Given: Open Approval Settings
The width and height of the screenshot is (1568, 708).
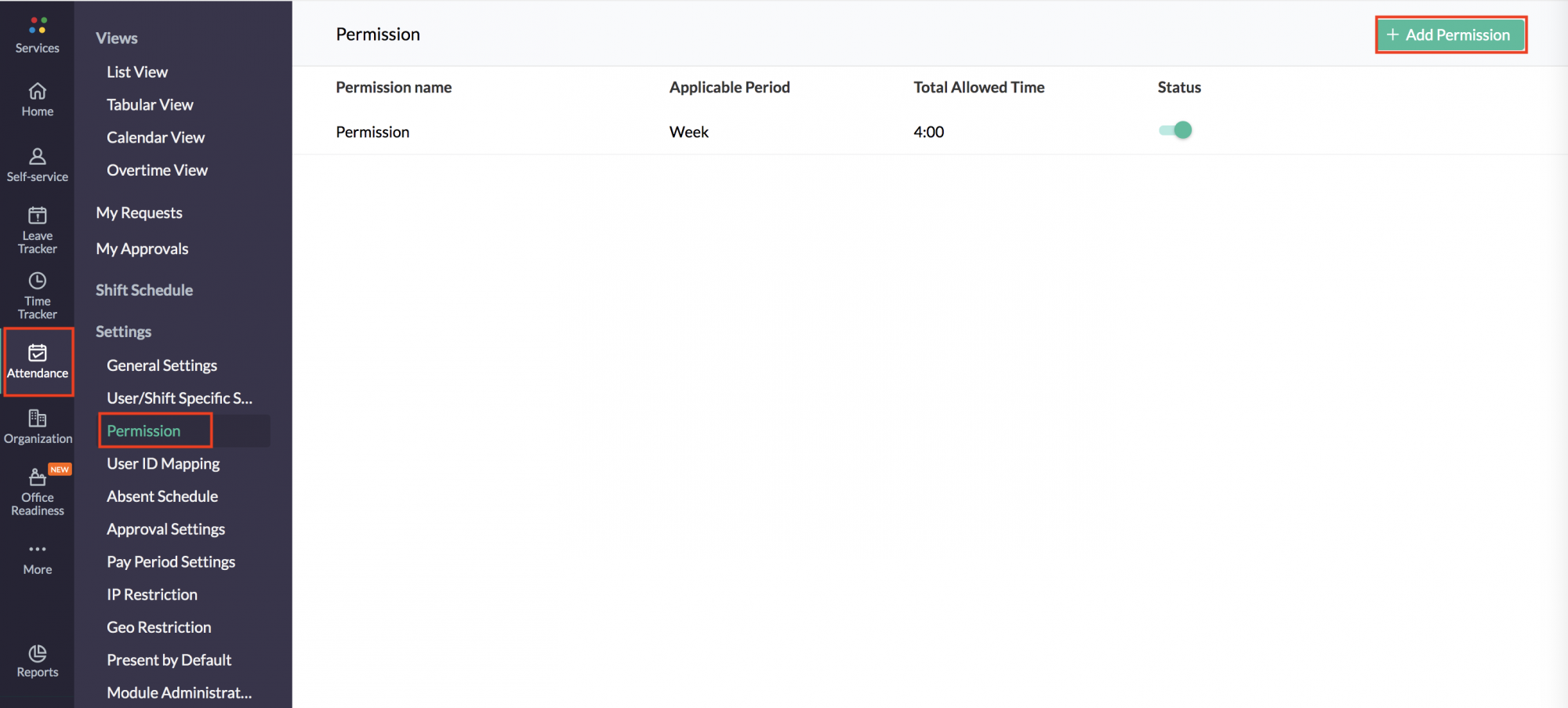Looking at the screenshot, I should click(165, 529).
